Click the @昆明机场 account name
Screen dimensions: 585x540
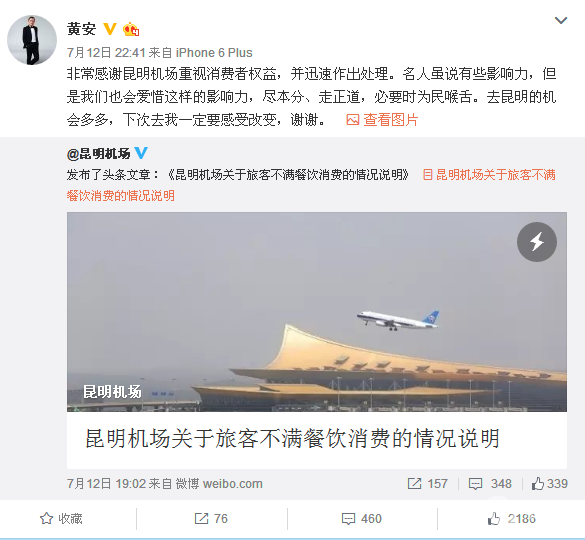click(98, 153)
